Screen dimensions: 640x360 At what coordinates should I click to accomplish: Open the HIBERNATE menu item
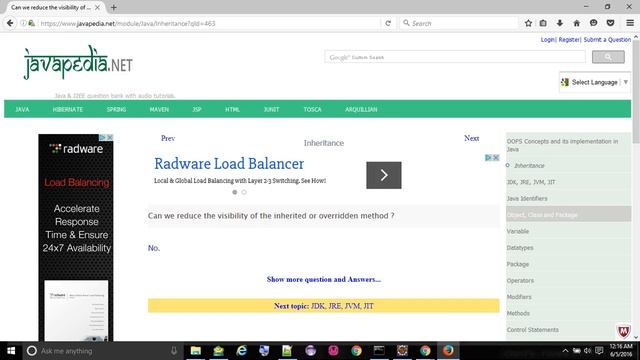pos(68,109)
